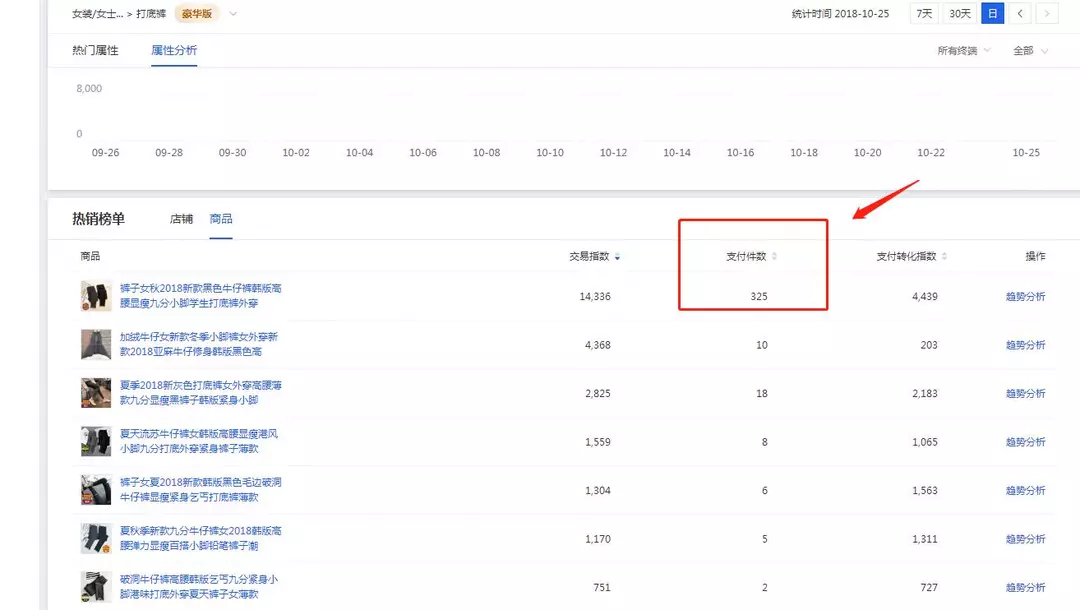Select the 日 daily view button

992,14
